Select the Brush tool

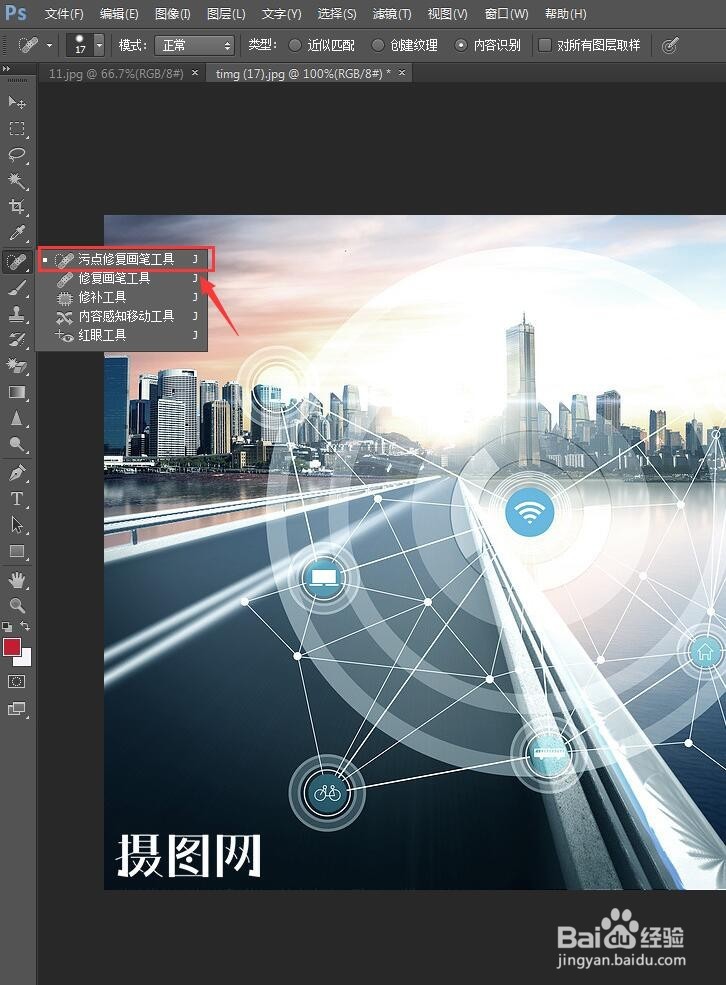click(17, 288)
